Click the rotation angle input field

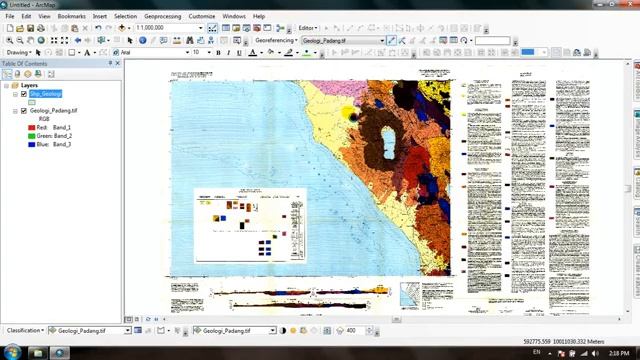[492, 41]
